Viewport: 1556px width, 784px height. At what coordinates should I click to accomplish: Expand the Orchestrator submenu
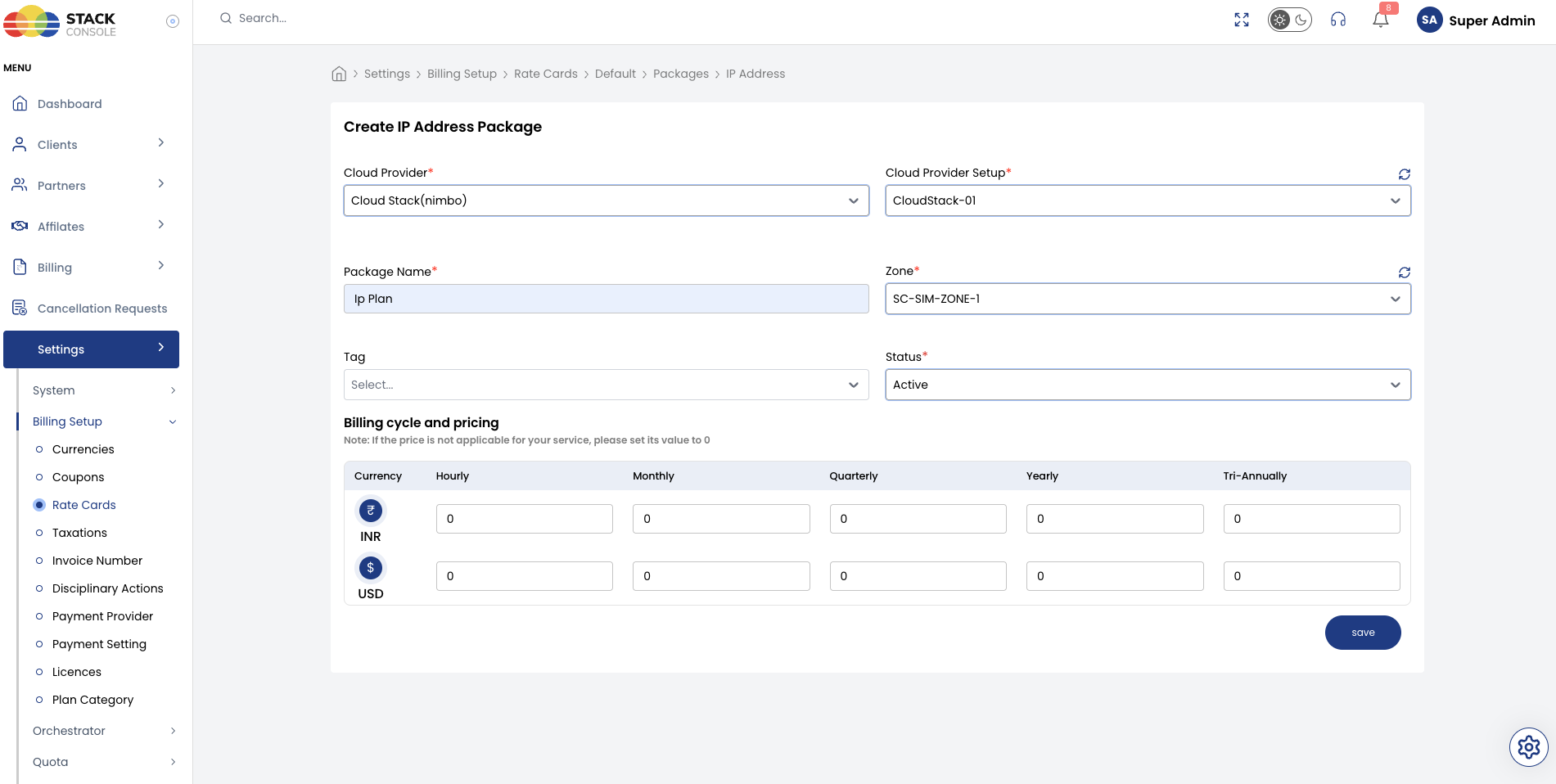click(x=173, y=731)
